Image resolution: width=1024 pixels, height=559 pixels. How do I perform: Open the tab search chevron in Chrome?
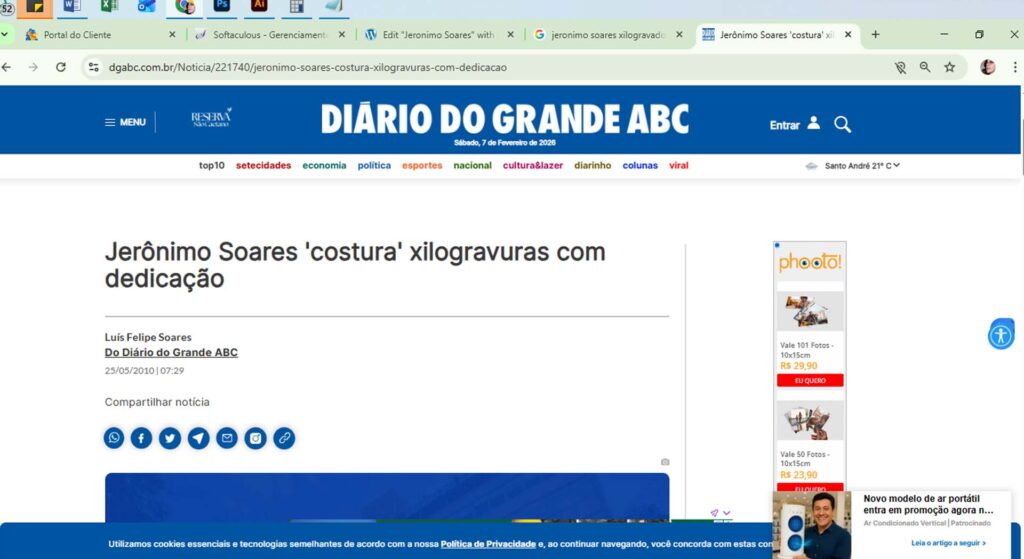[5, 35]
